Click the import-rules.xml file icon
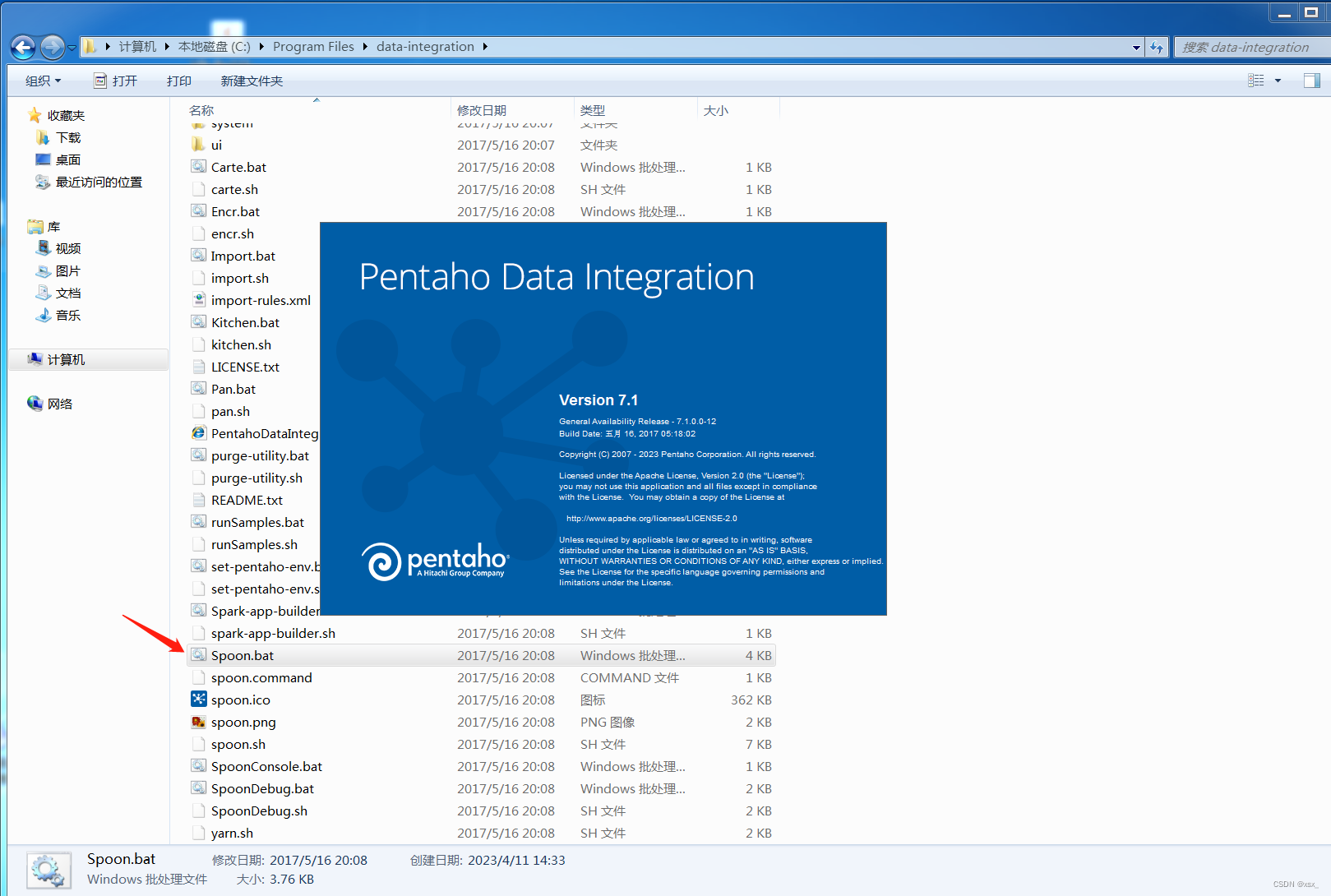Viewport: 1331px width, 896px height. (x=199, y=300)
